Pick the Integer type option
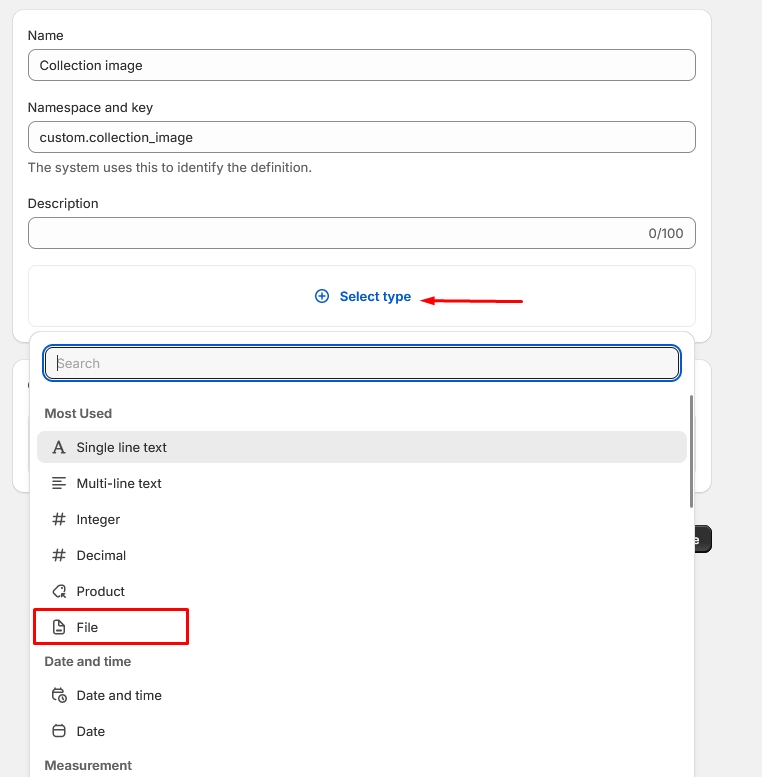Screen dimensions: 762x777 tap(98, 520)
